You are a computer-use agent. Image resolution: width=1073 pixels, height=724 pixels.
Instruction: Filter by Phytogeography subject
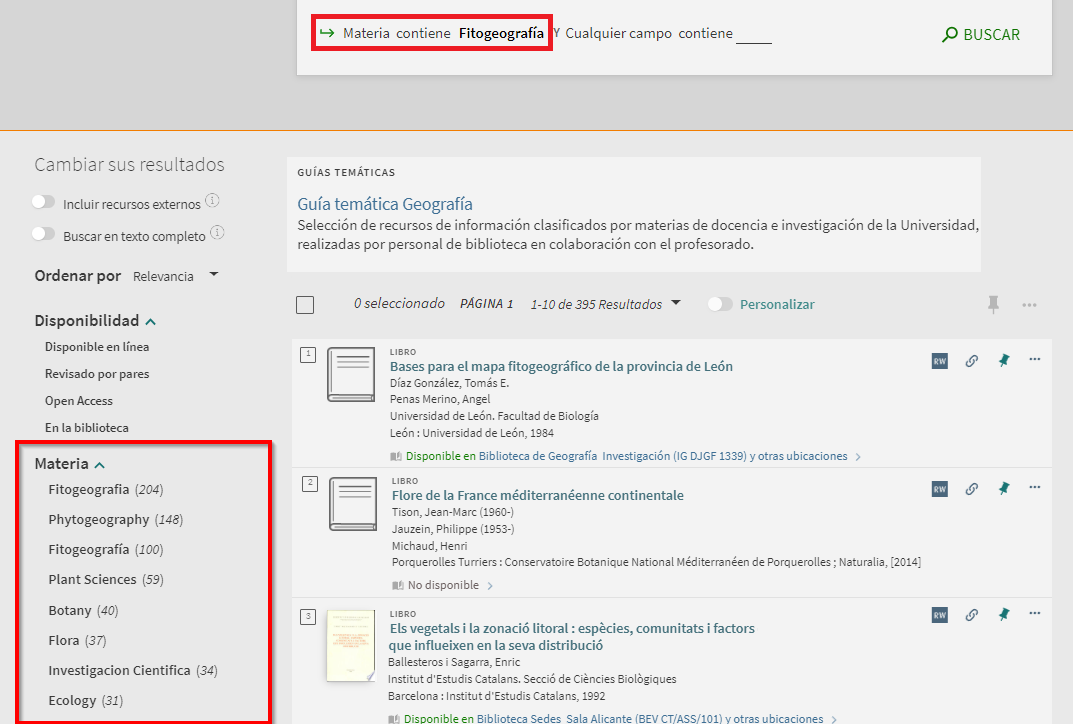(x=98, y=519)
